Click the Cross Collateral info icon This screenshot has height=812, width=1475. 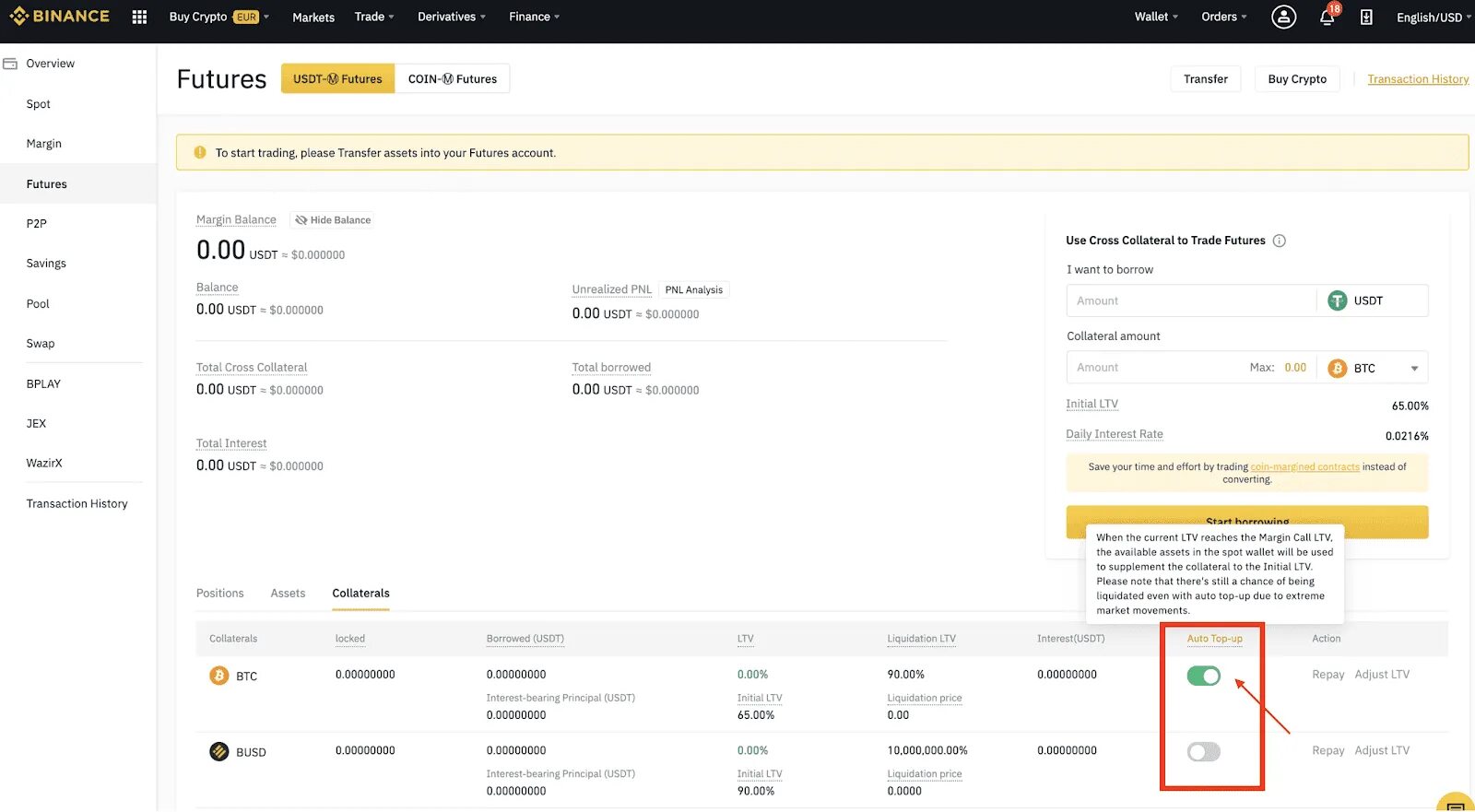click(1279, 241)
